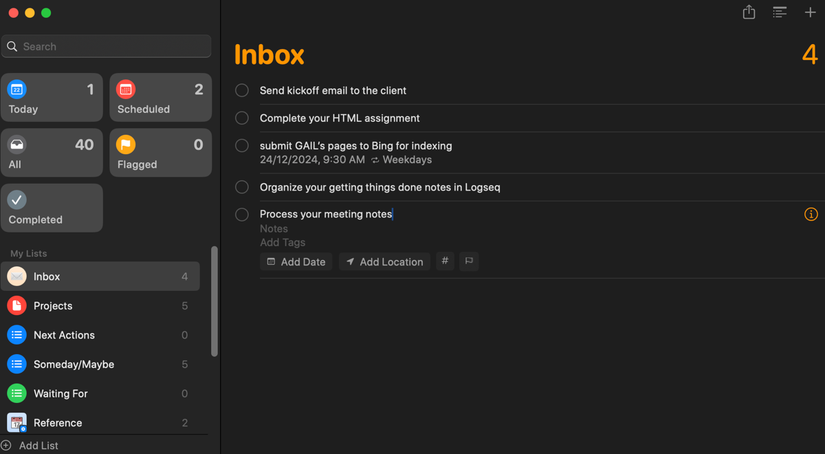Select the Reference list
Image resolution: width=825 pixels, height=454 pixels.
100,422
